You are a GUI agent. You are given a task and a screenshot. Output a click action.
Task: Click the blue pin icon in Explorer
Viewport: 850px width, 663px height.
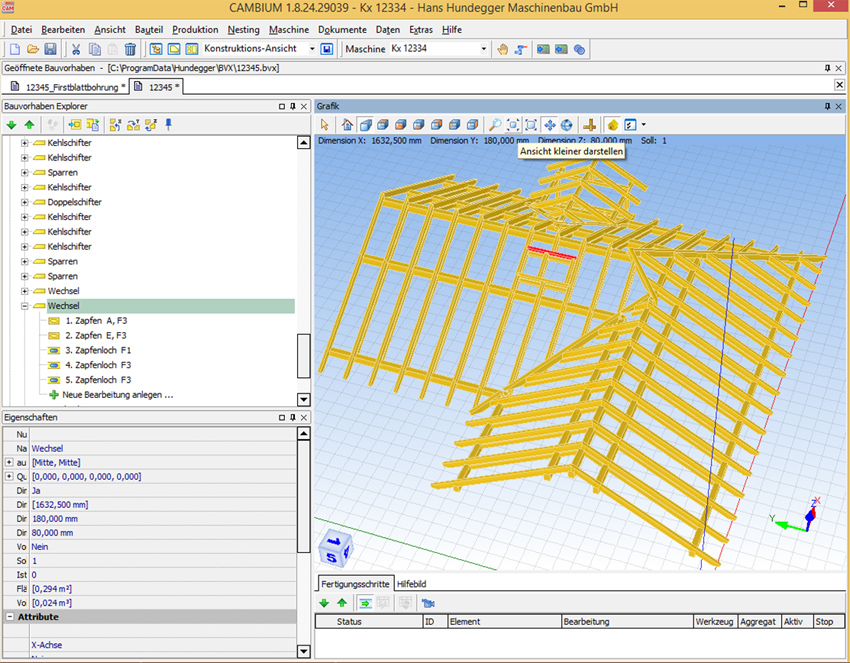(169, 125)
